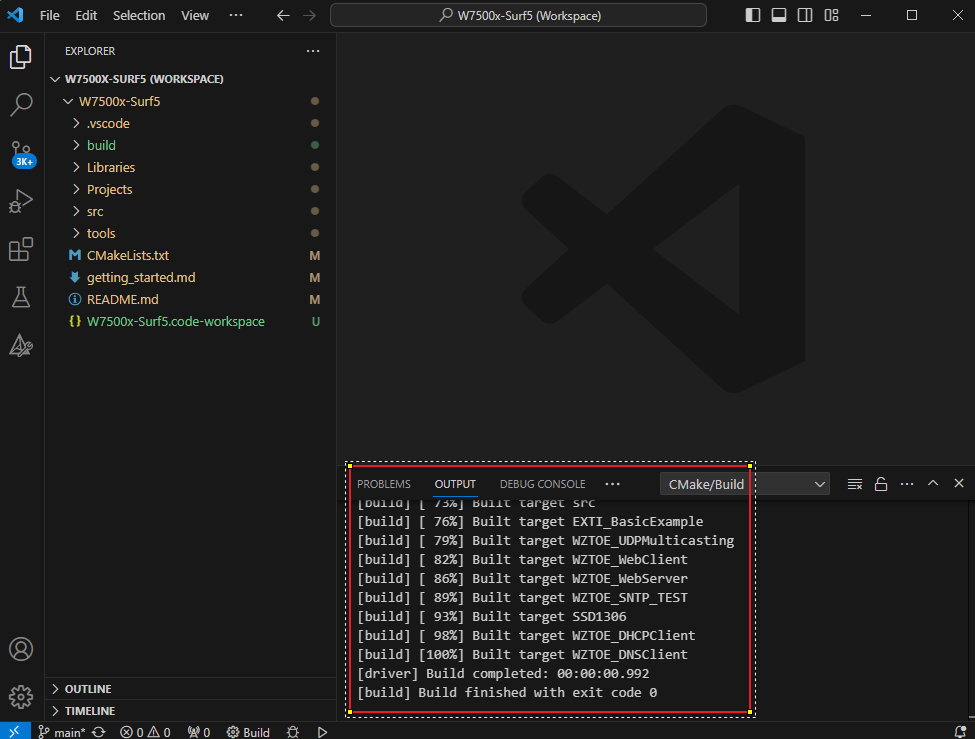Toggle bottom panel layout icon
Viewport: 975px width, 739px height.
pos(779,16)
